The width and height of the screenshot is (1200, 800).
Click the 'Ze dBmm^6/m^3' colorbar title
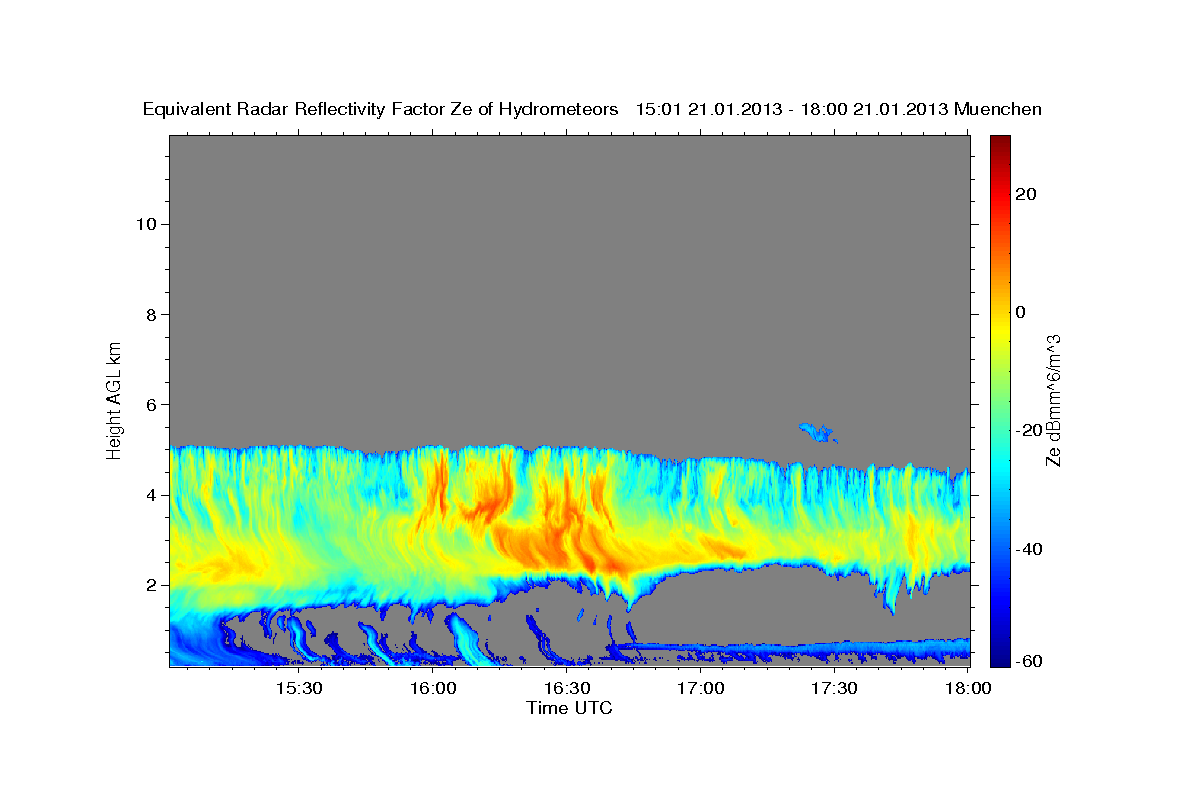[x=1053, y=399]
